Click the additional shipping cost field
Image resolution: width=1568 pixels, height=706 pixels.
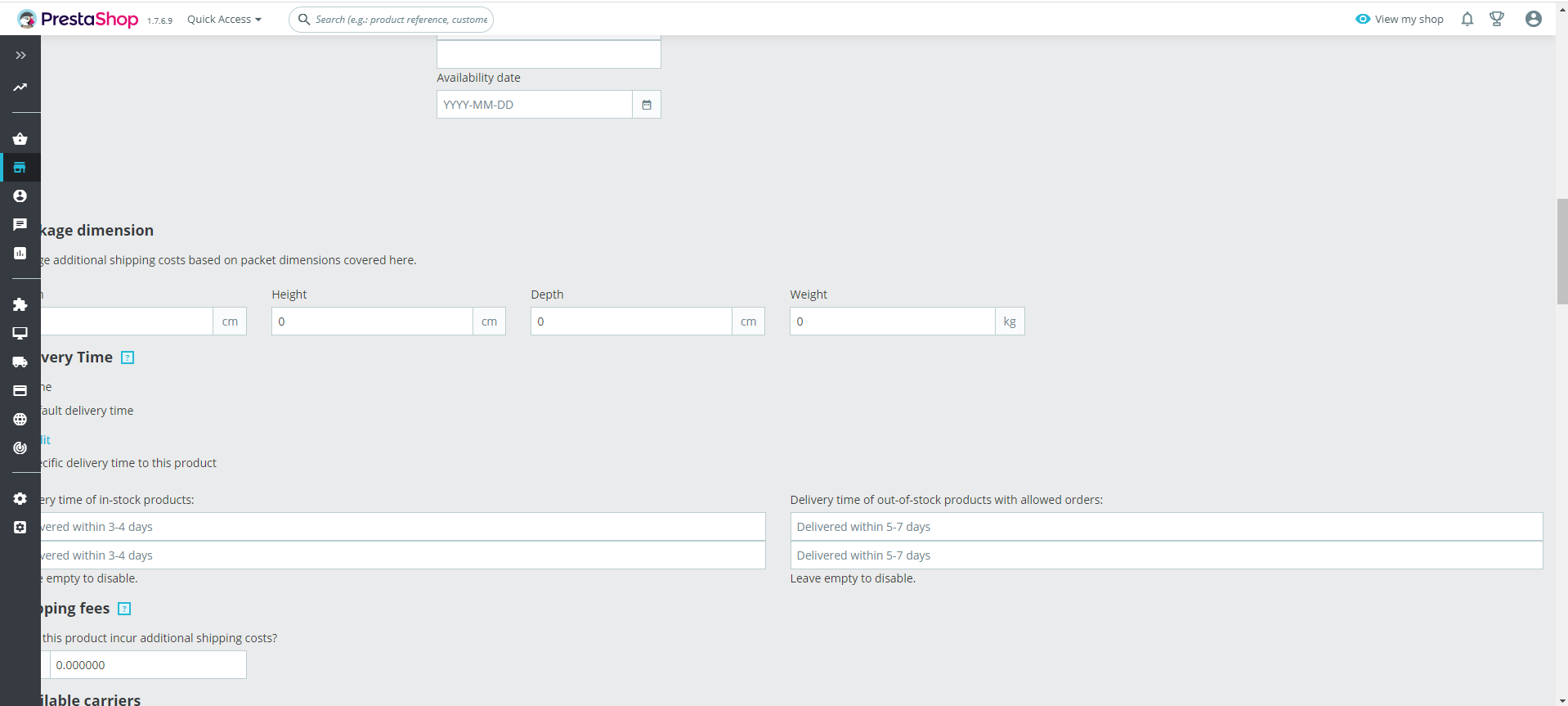pyautogui.click(x=148, y=665)
